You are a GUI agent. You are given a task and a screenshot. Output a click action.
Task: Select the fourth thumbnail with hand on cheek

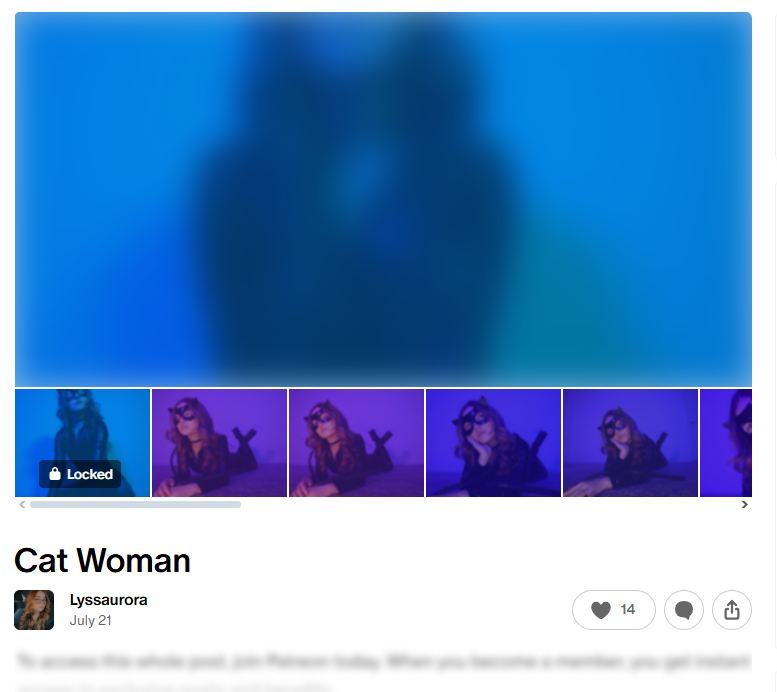click(x=494, y=443)
